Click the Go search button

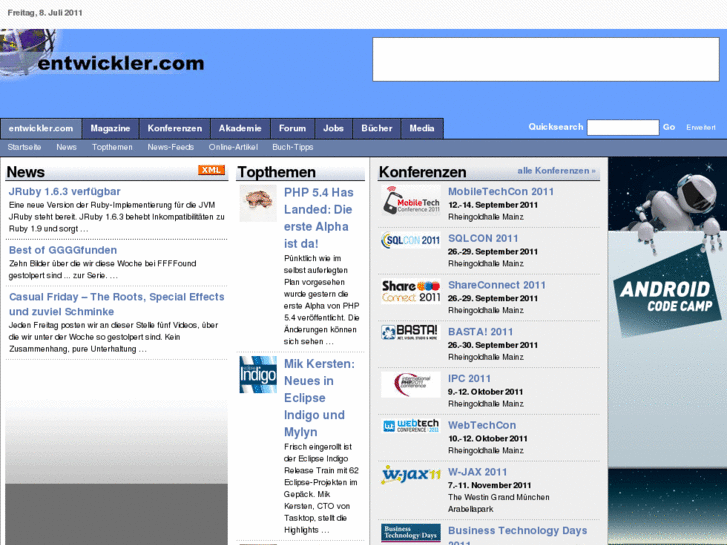click(x=669, y=127)
